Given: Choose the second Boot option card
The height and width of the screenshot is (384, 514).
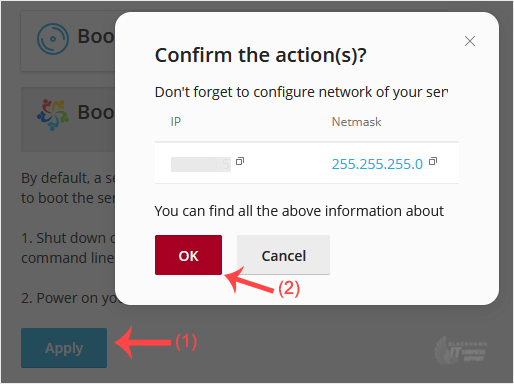Looking at the screenshot, I should [68, 119].
